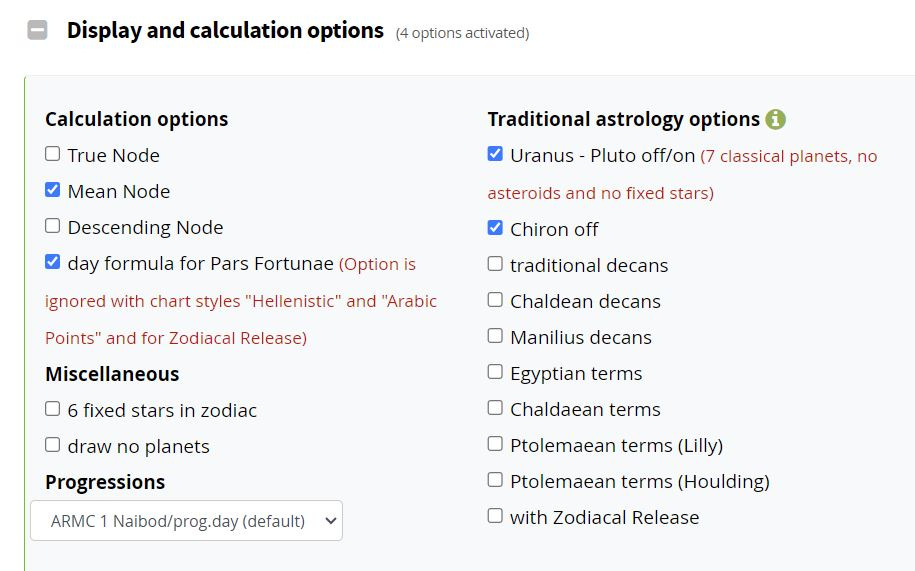
Task: Select Ptolemaean terms (Houlding)
Action: click(x=495, y=480)
